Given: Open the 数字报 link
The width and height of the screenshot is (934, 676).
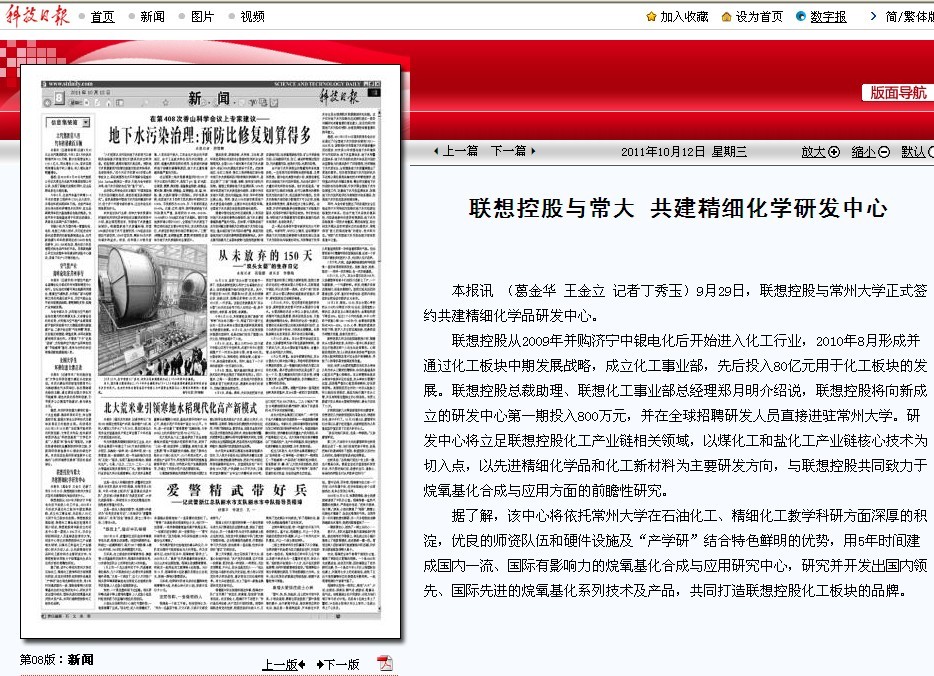Looking at the screenshot, I should coord(829,17).
